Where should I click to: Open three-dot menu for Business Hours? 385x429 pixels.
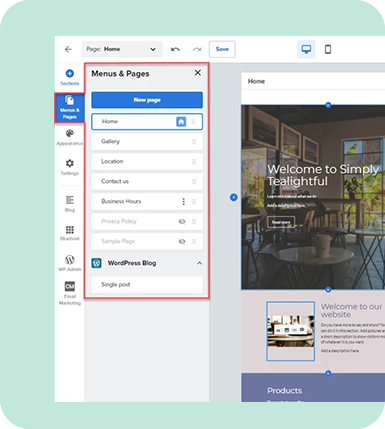[183, 202]
